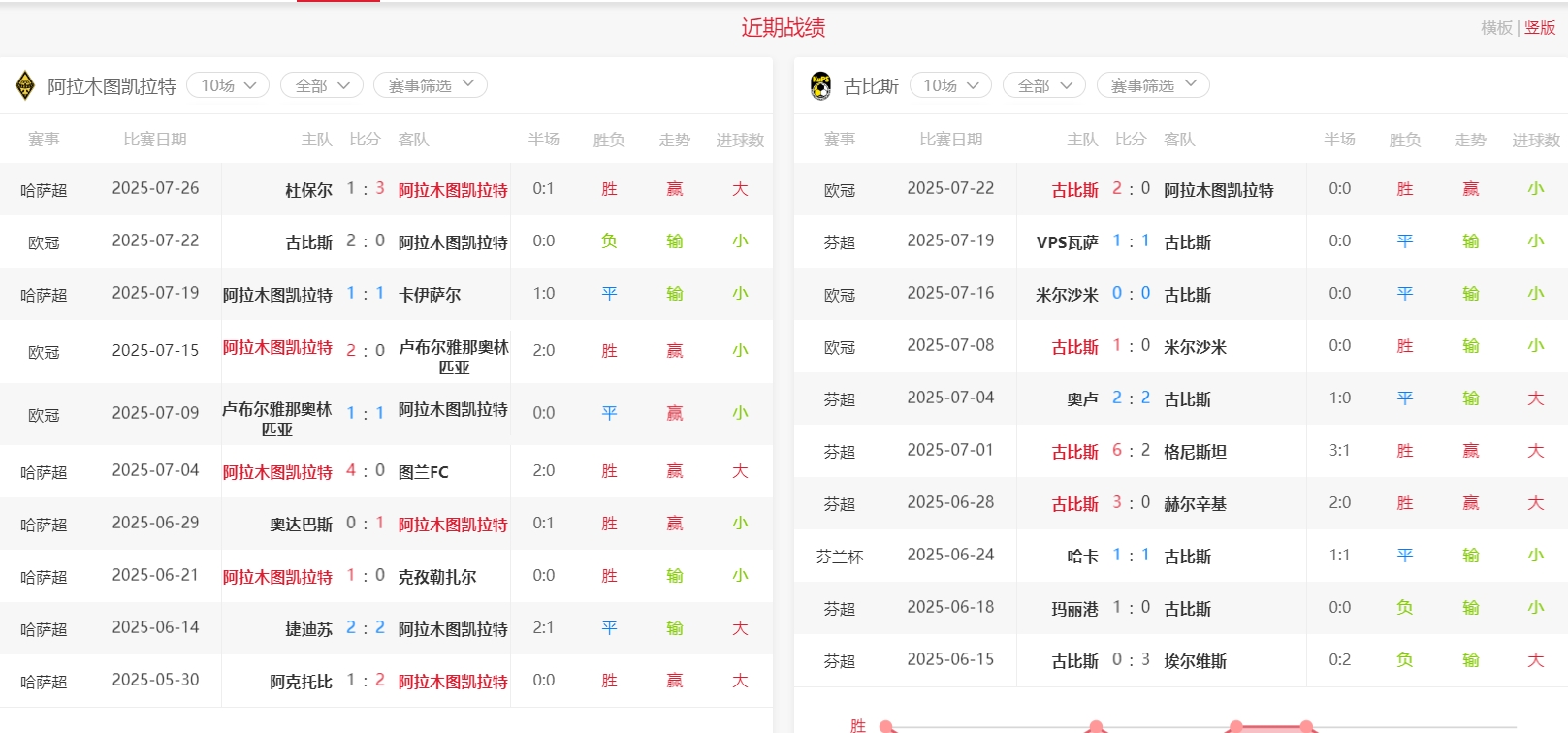Click the 进球数 column header in left table
The width and height of the screenshot is (1568, 733).
click(x=740, y=140)
